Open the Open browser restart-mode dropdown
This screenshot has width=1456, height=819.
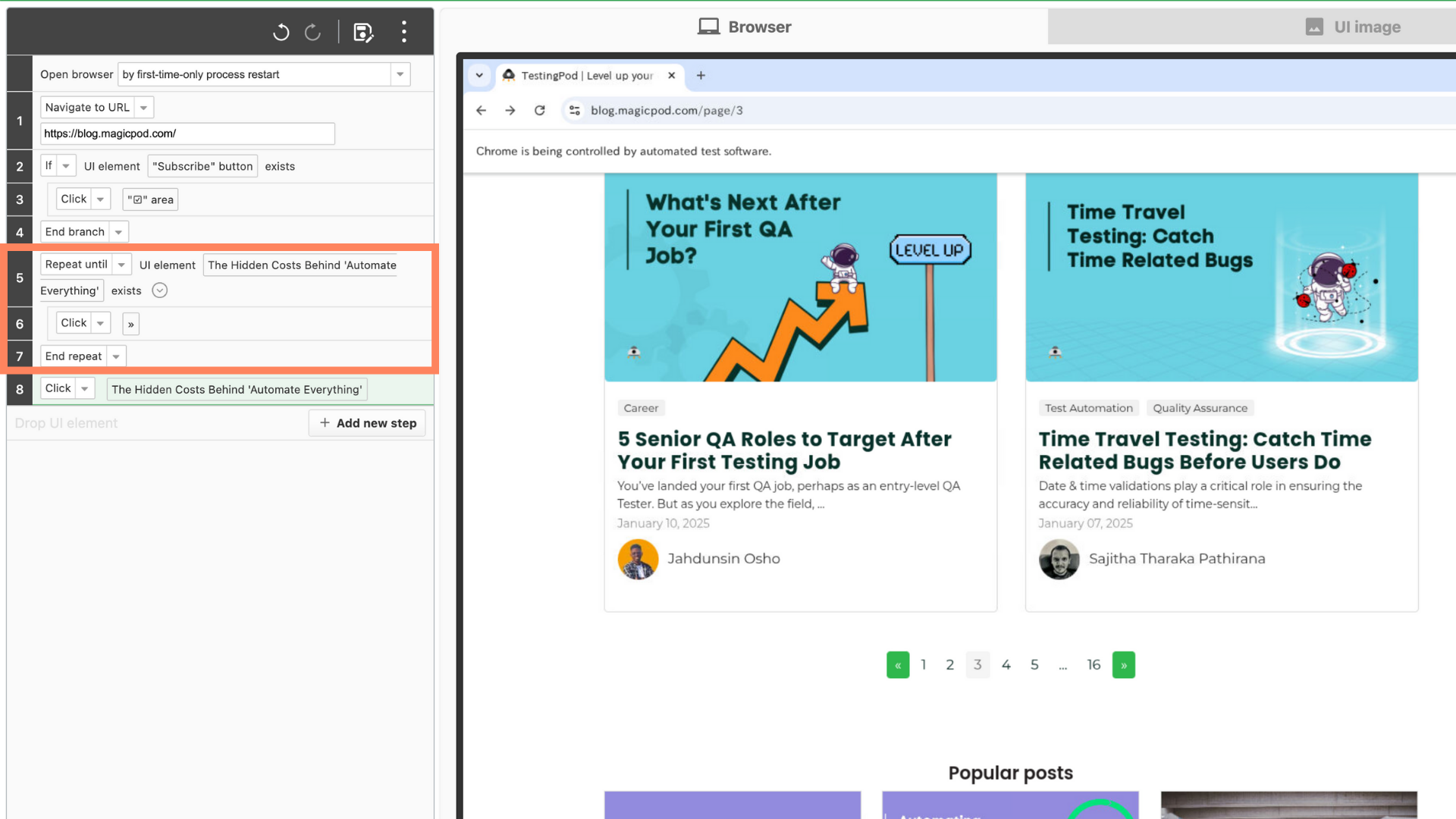click(x=400, y=74)
